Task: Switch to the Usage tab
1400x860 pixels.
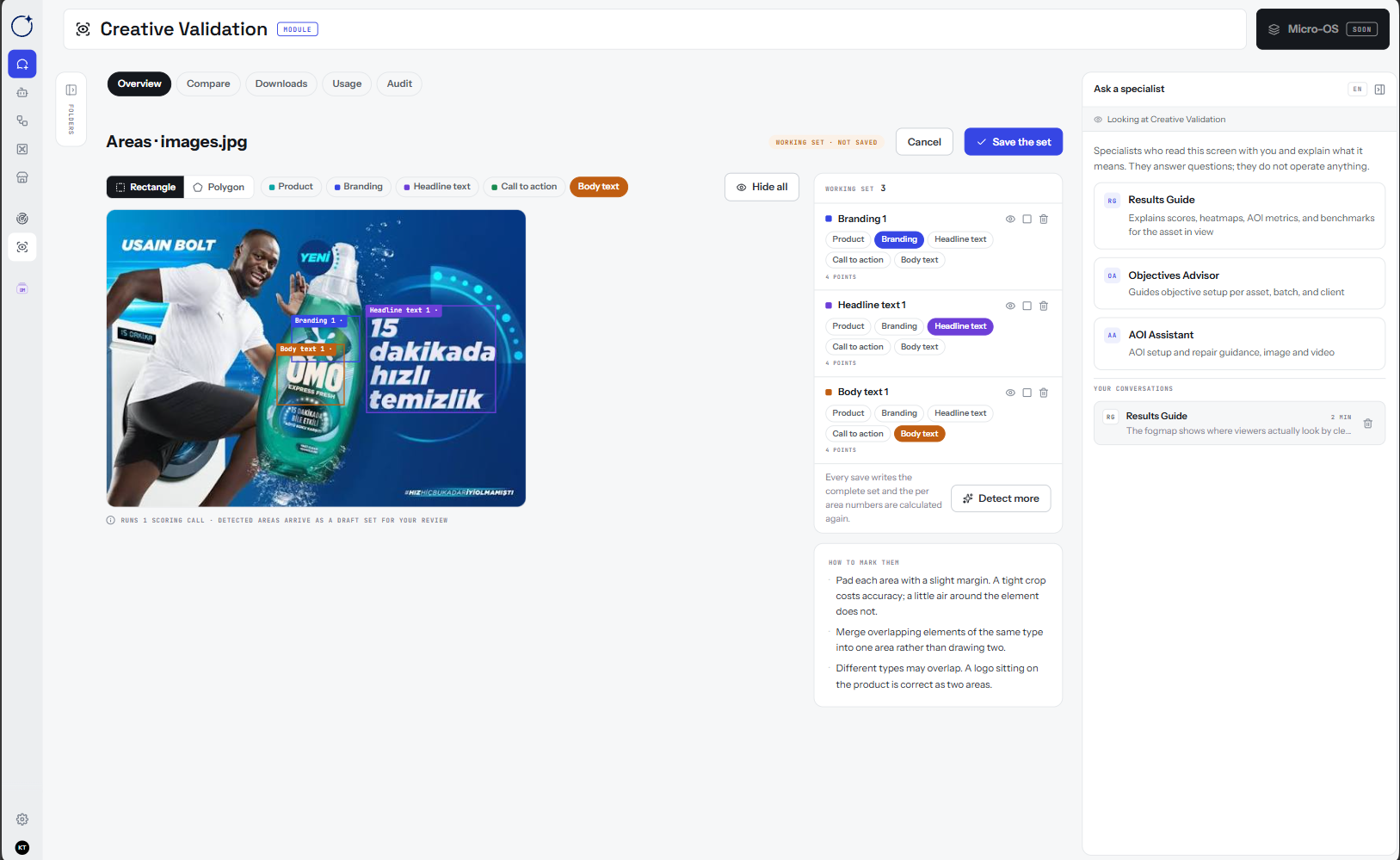Action: pyautogui.click(x=347, y=84)
